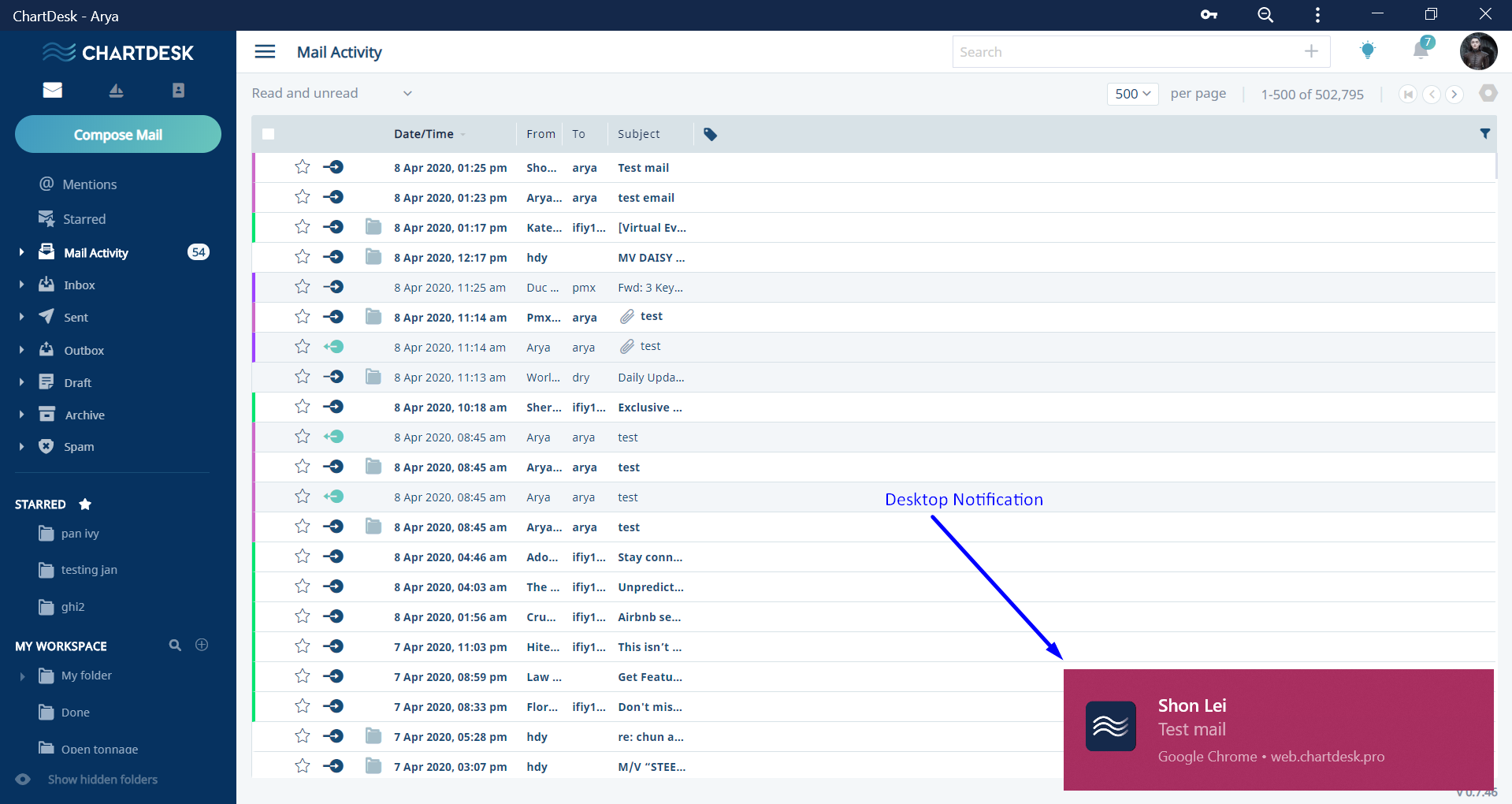This screenshot has height=804, width=1512.
Task: Add a new workspace folder
Action: 202,645
